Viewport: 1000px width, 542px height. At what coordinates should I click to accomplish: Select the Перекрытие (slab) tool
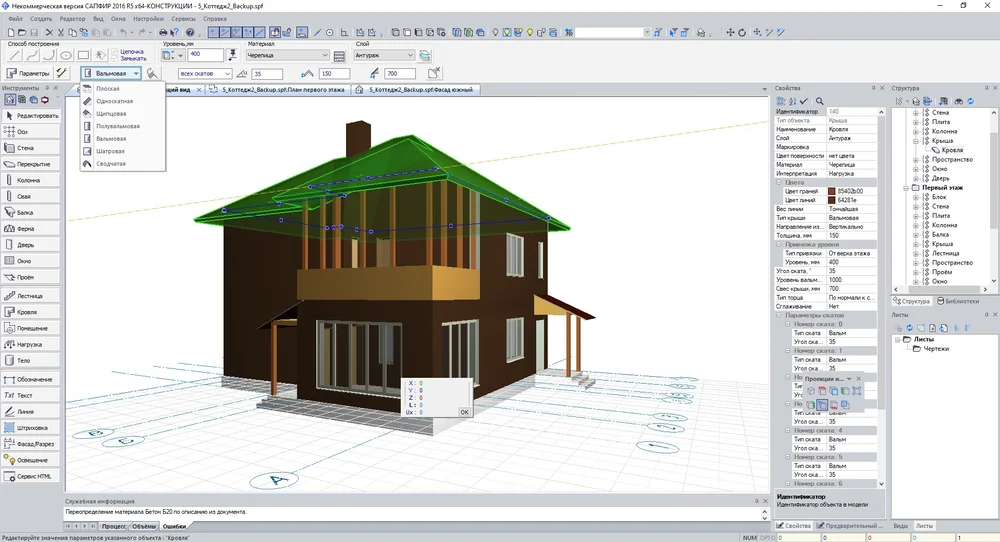coord(31,164)
